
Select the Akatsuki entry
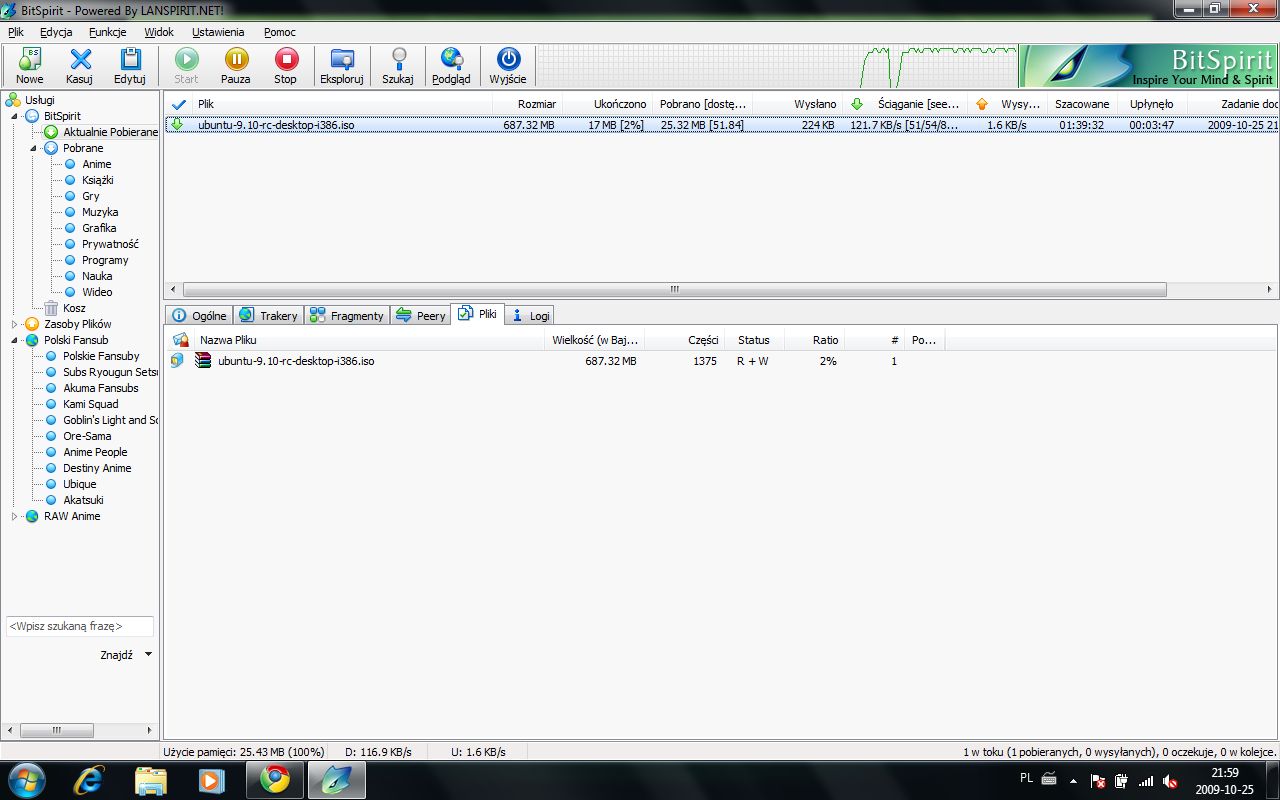coord(83,500)
